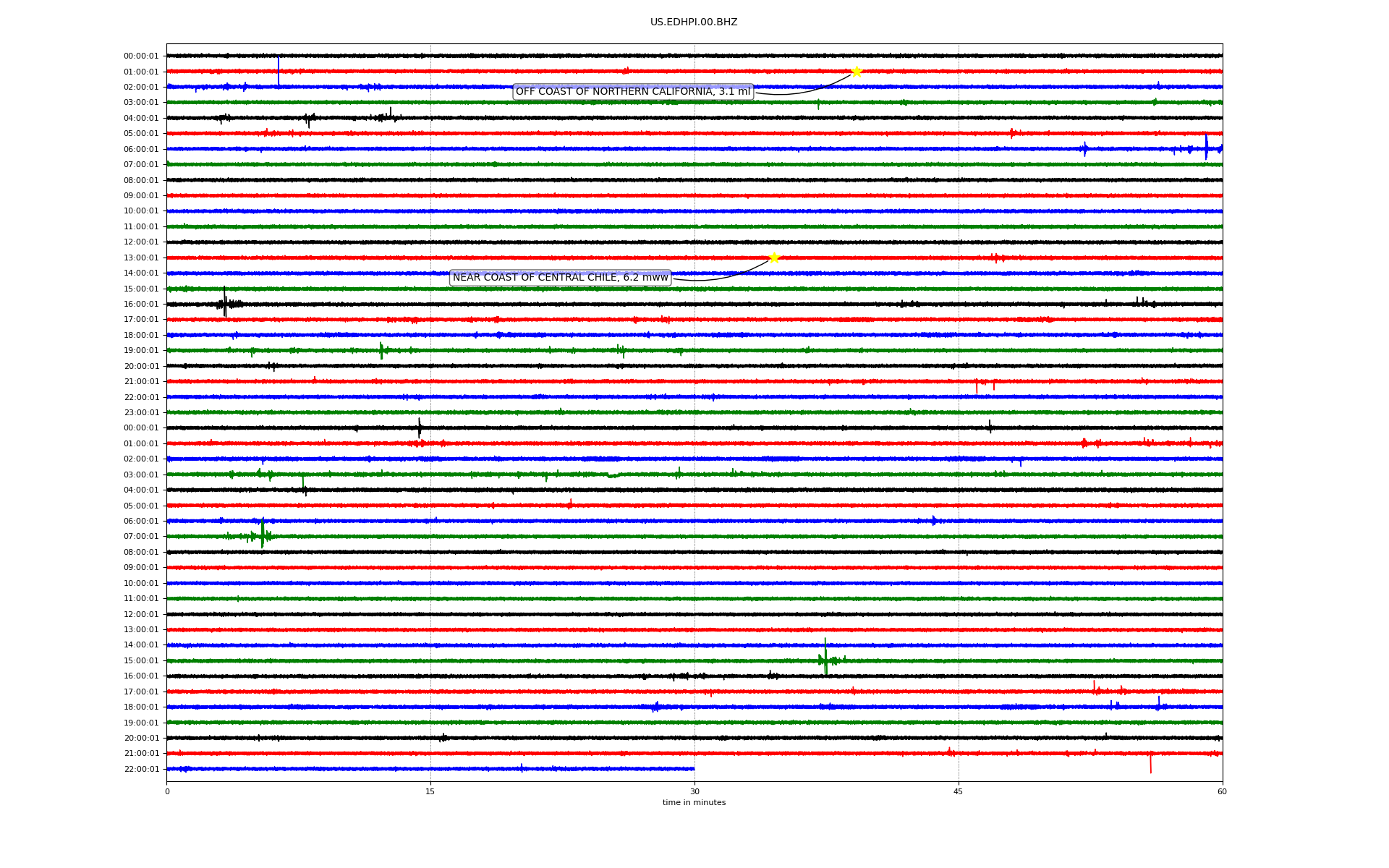The height and width of the screenshot is (868, 1389).
Task: Click the blue spike at end of 06:00:01 trace
Action: click(1206, 147)
